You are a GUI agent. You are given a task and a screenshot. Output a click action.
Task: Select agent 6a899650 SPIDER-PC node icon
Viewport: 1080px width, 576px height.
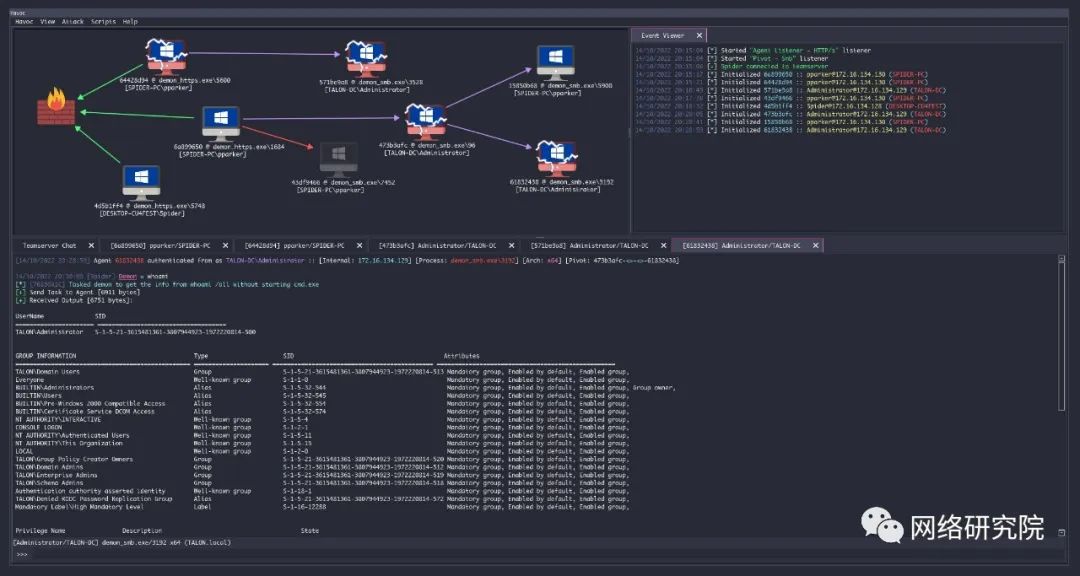click(220, 123)
